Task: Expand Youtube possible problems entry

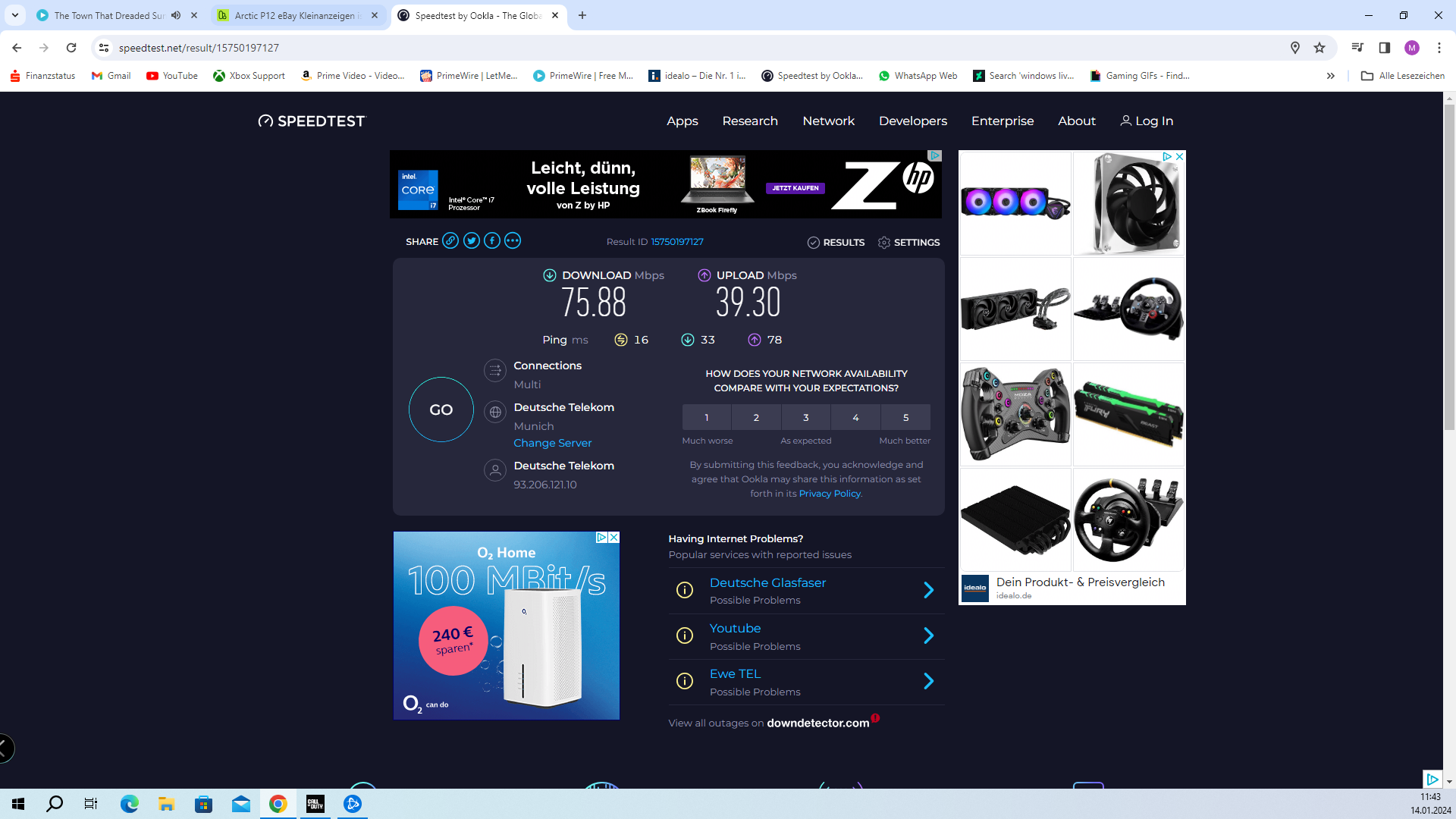Action: pos(928,636)
